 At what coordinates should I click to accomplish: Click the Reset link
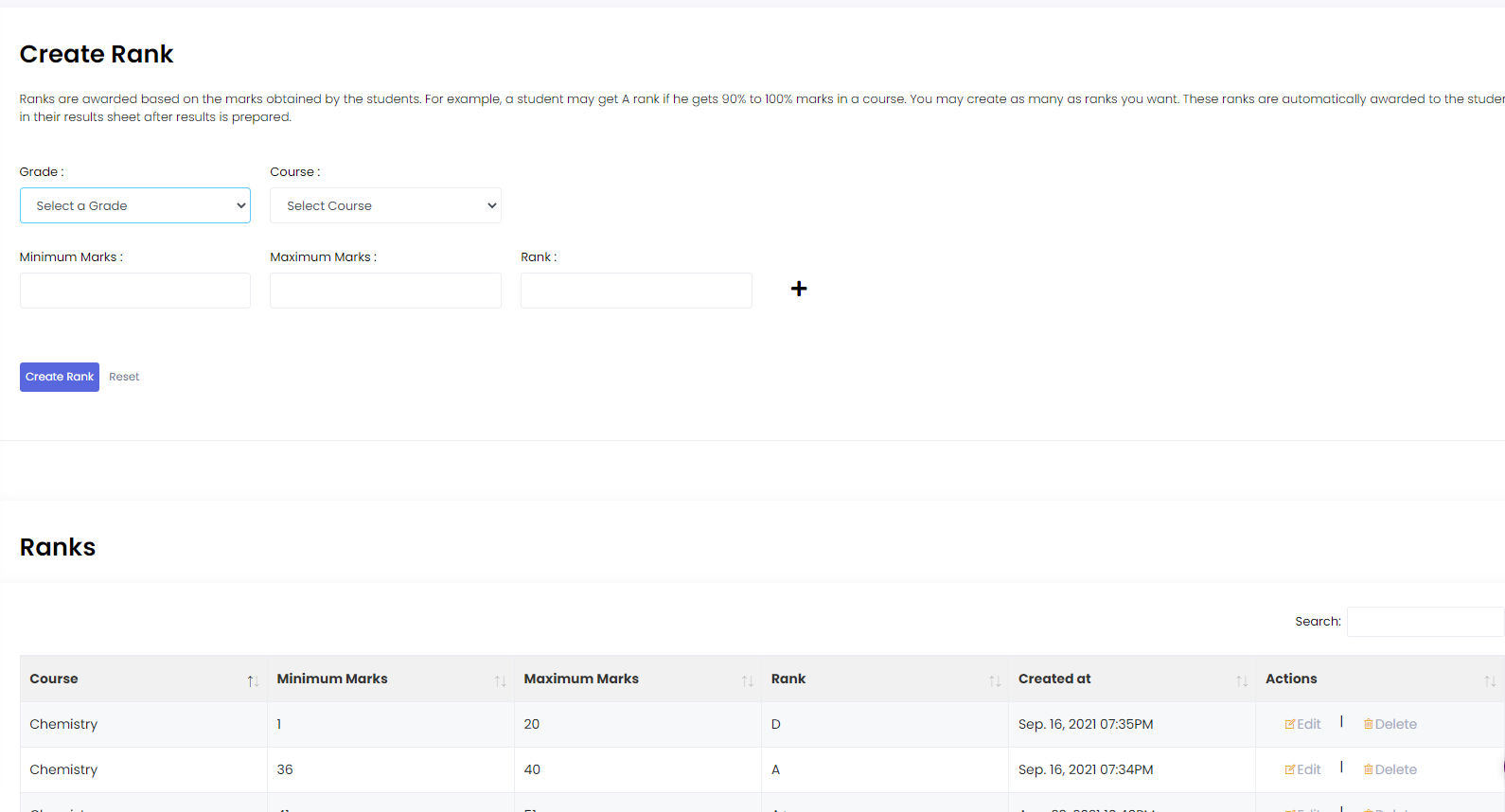click(x=124, y=377)
